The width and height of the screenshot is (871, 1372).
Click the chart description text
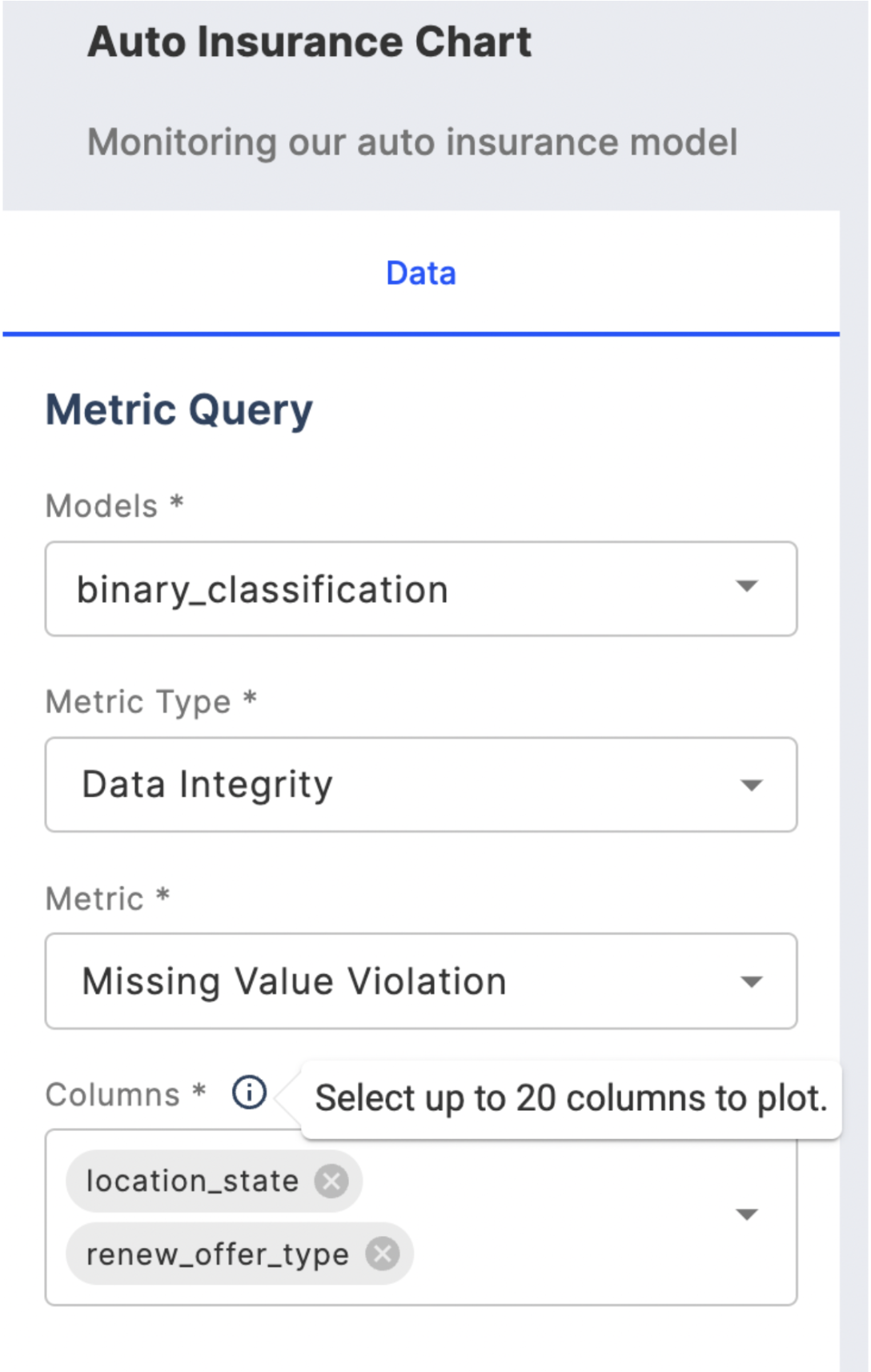click(412, 142)
